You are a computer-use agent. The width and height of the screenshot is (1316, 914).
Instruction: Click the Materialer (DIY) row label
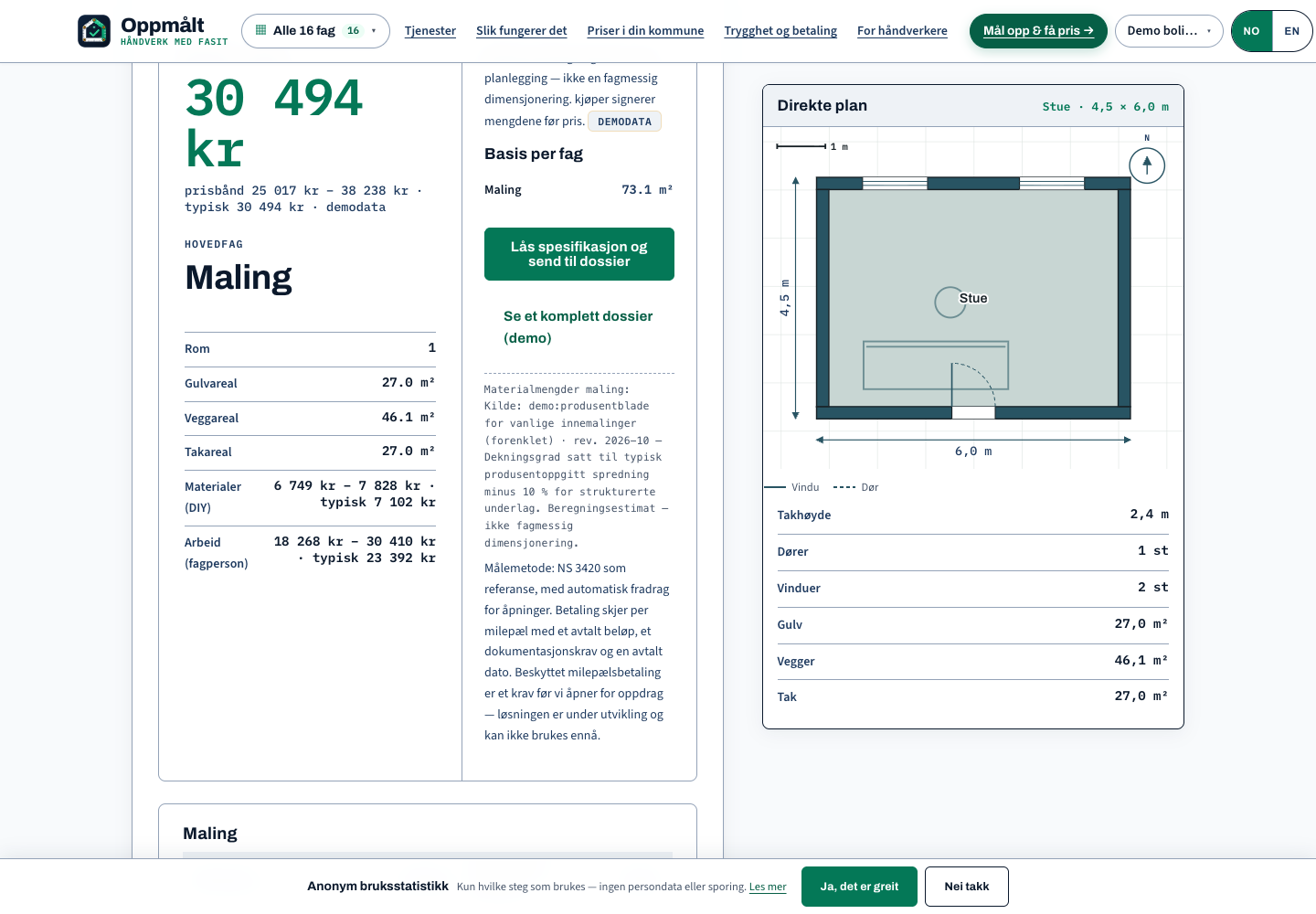pos(213,497)
